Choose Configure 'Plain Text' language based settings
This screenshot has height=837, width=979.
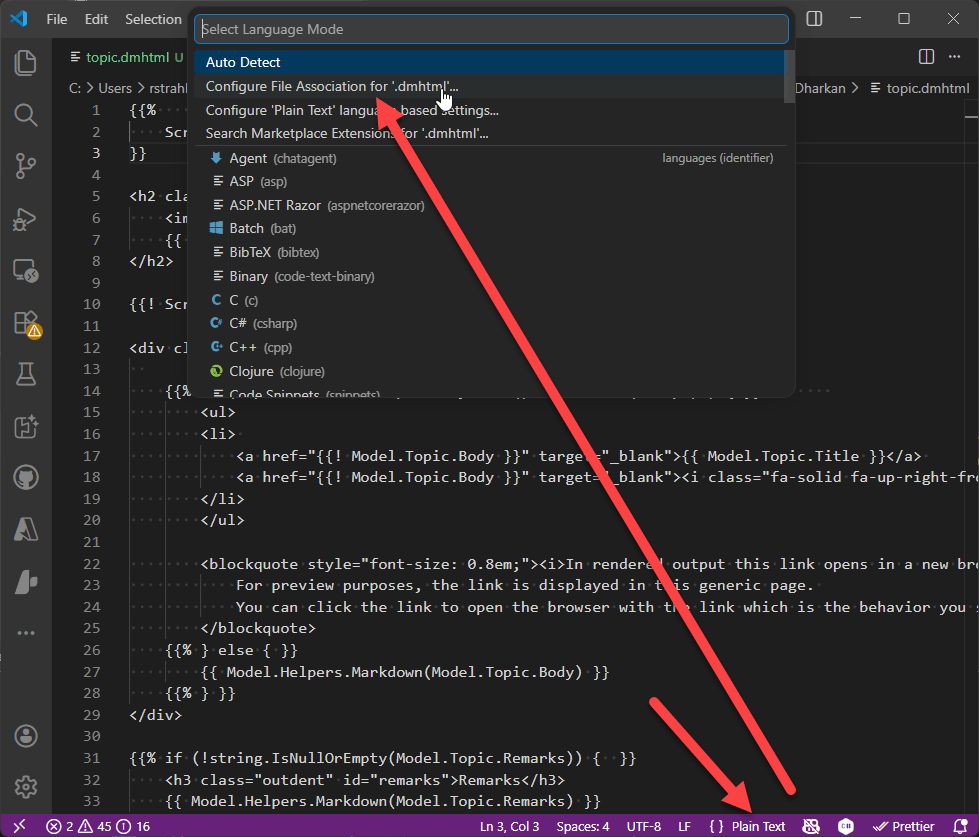pos(490,110)
